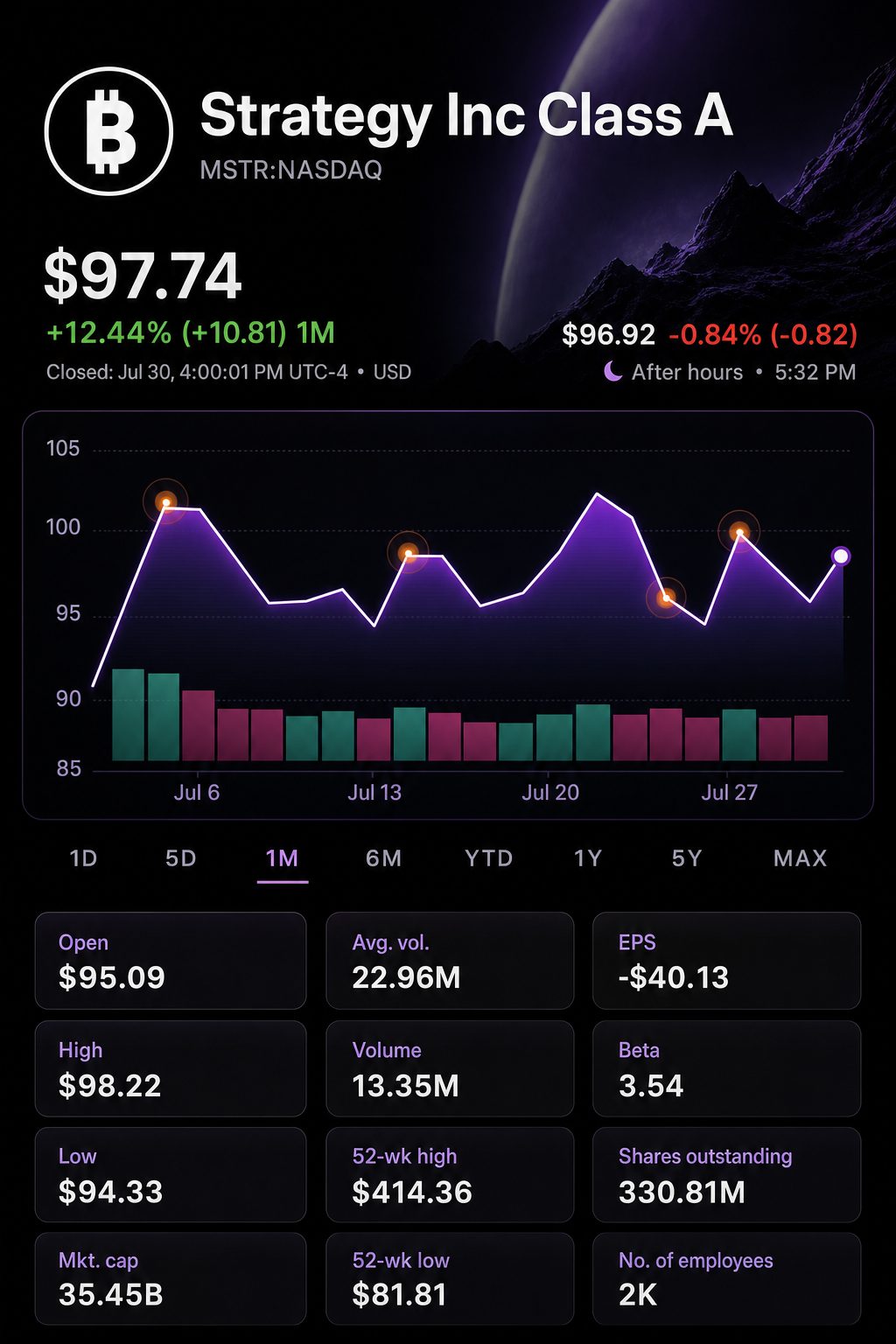Screen dimensions: 896x1344
Task: Select the orange marker near Jul 27
Action: pos(739,532)
